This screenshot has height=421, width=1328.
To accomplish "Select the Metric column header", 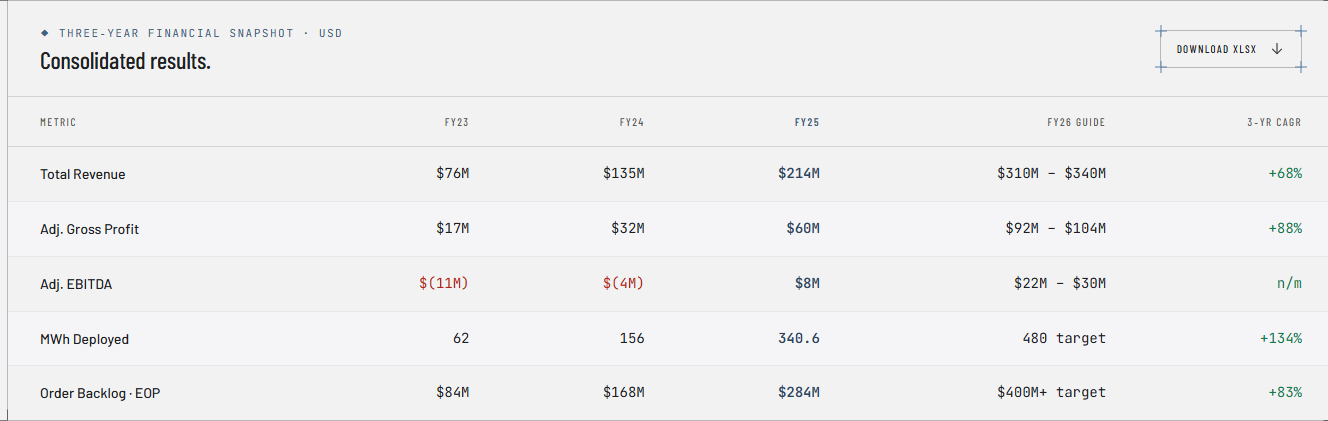I will 58,122.
